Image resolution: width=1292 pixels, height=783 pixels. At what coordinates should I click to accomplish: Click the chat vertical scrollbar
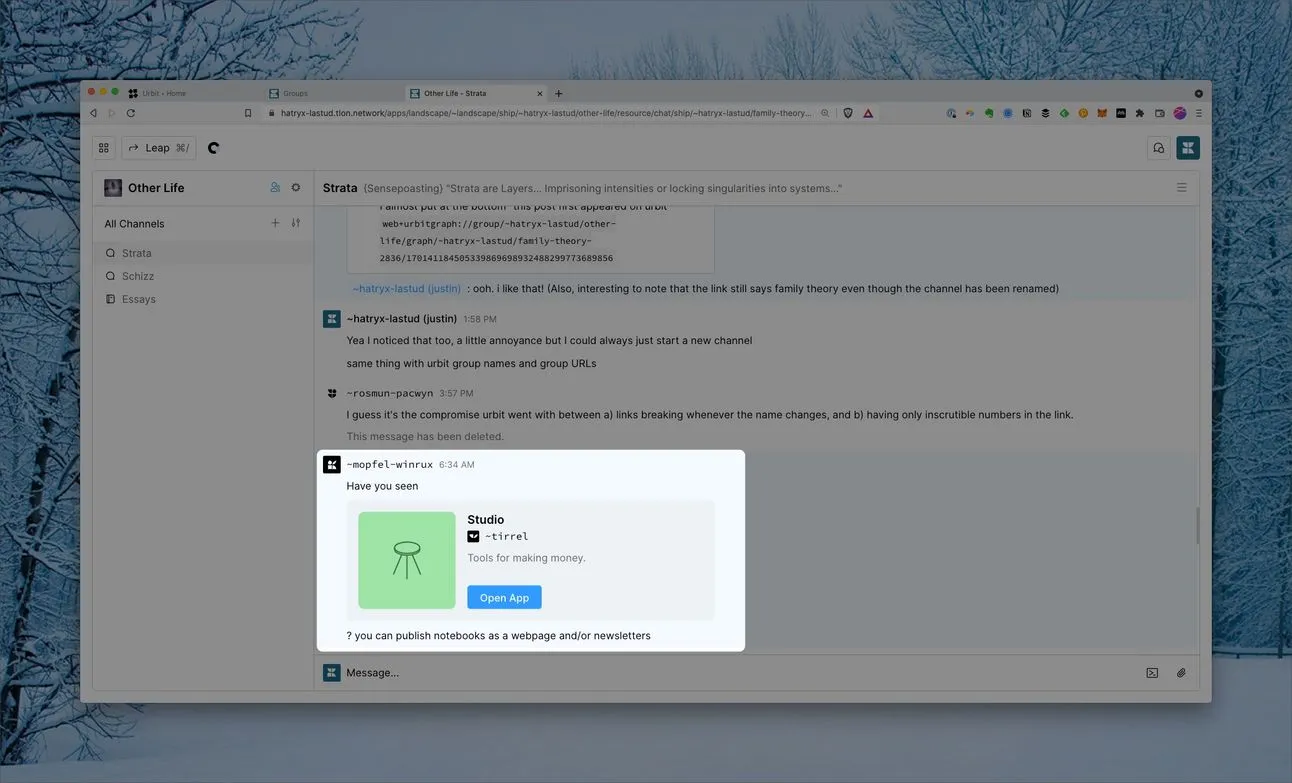pos(1197,525)
